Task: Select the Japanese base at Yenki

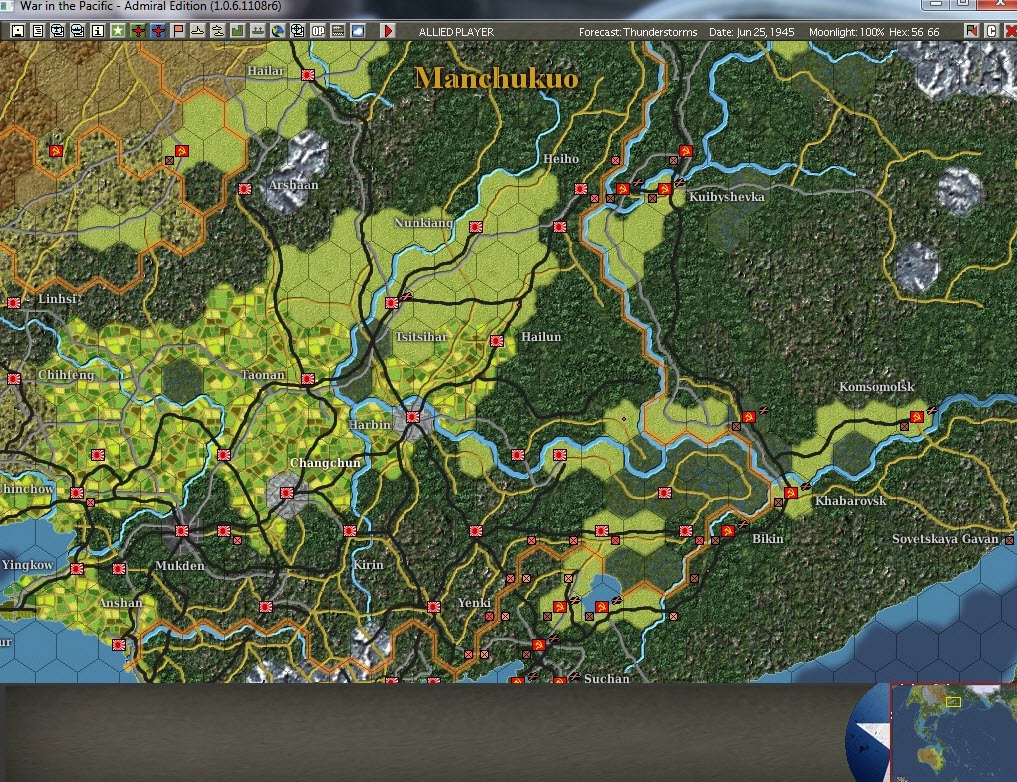Action: (434, 607)
